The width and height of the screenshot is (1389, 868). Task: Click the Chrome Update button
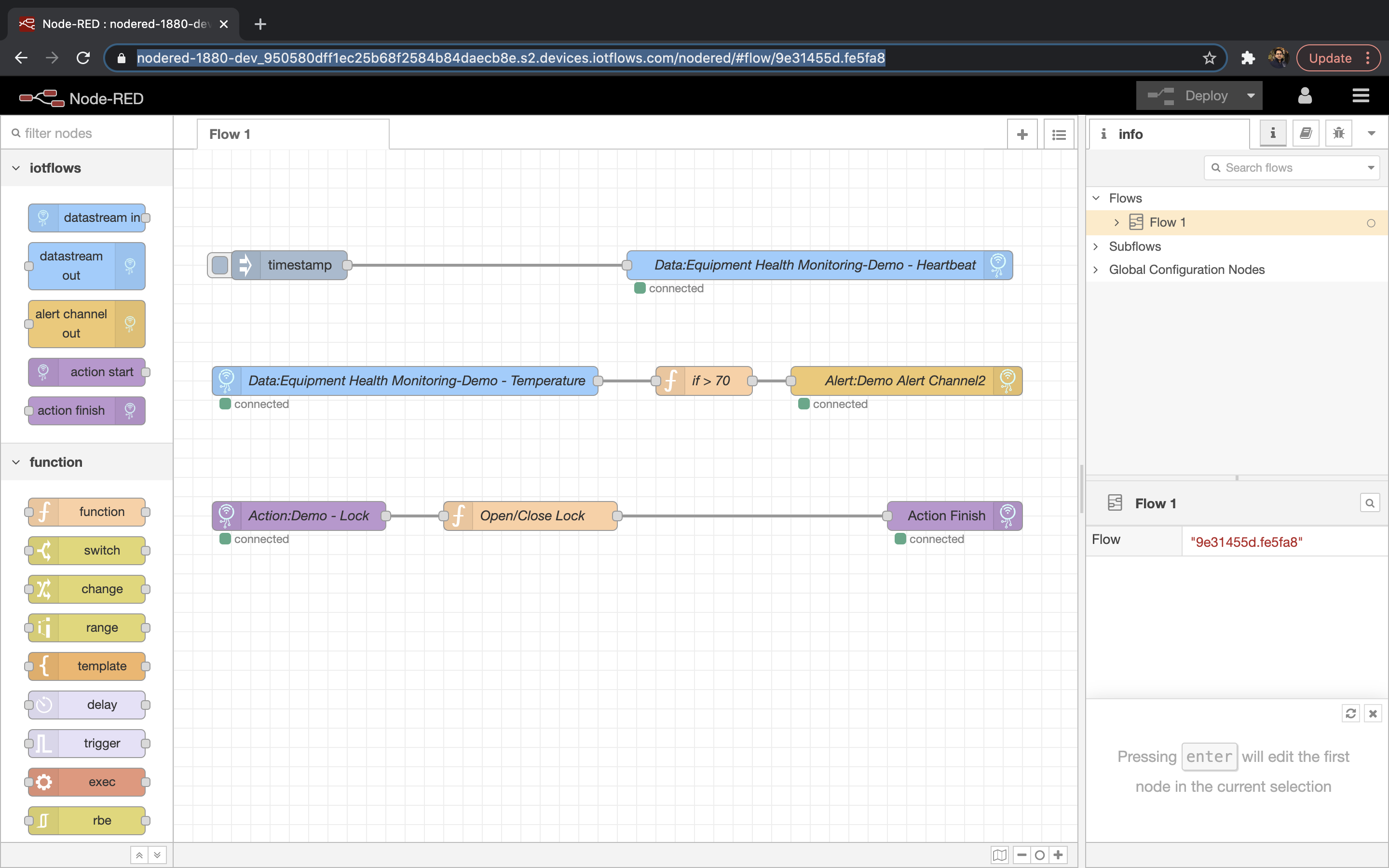pyautogui.click(x=1330, y=58)
